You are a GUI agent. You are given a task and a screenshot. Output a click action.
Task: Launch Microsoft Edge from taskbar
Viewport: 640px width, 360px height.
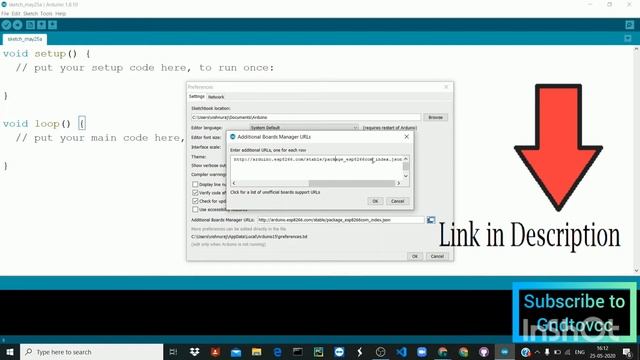click(x=277, y=352)
